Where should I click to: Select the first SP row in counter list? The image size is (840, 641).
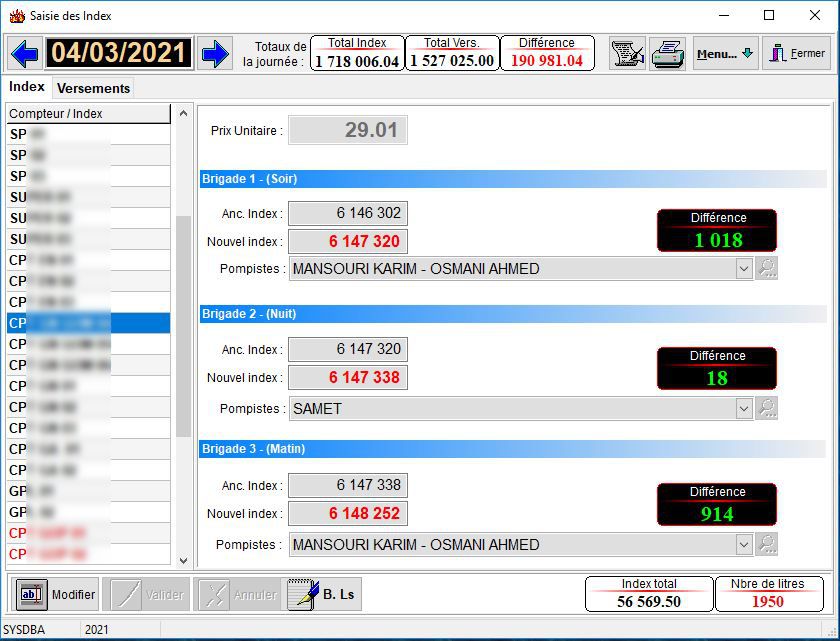tap(88, 134)
